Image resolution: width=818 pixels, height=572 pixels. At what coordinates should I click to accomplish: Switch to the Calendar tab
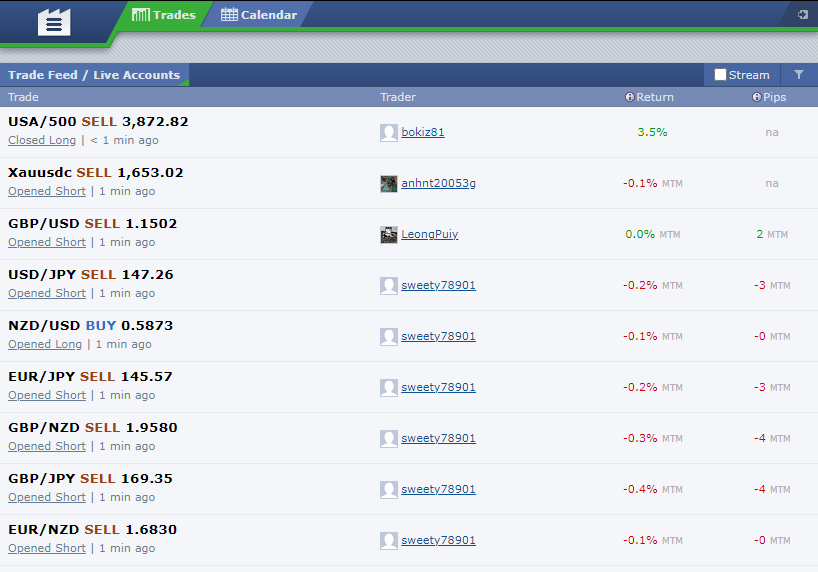259,15
